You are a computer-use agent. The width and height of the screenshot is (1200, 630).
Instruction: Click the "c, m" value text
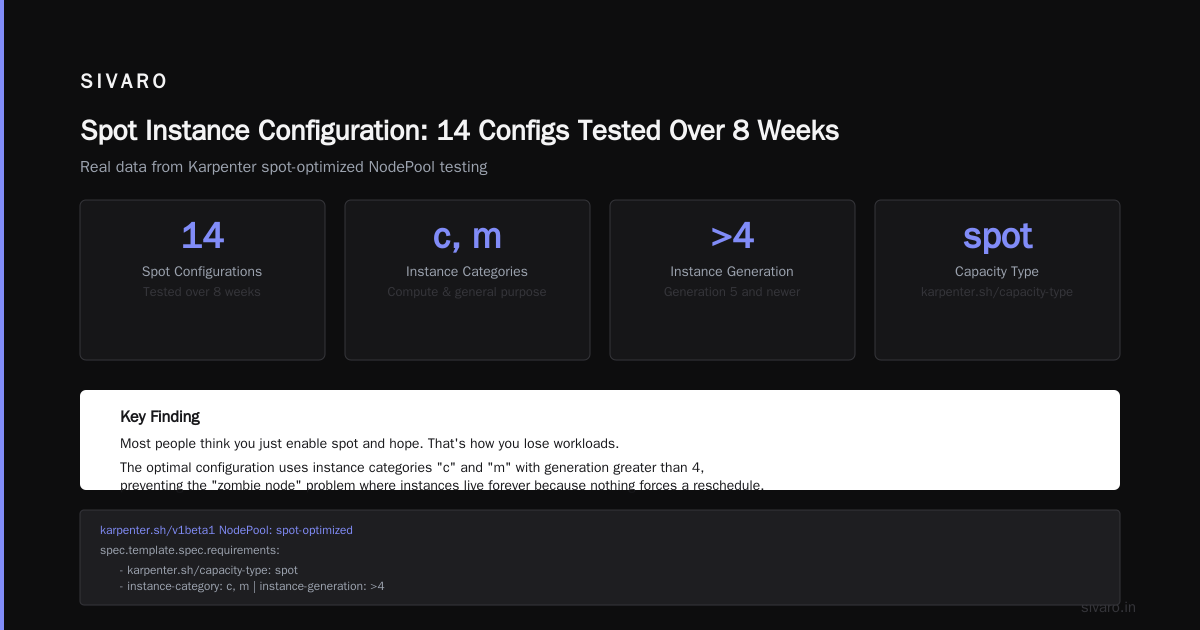pos(467,236)
